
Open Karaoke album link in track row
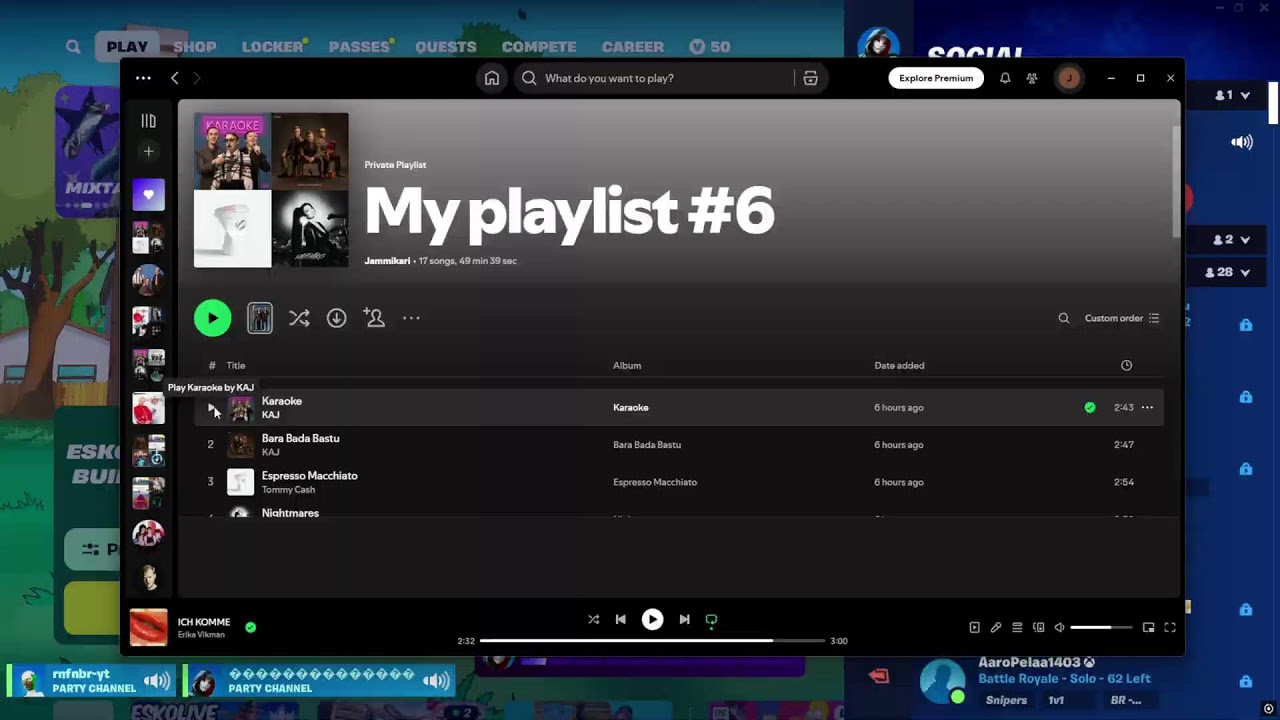coord(631,407)
